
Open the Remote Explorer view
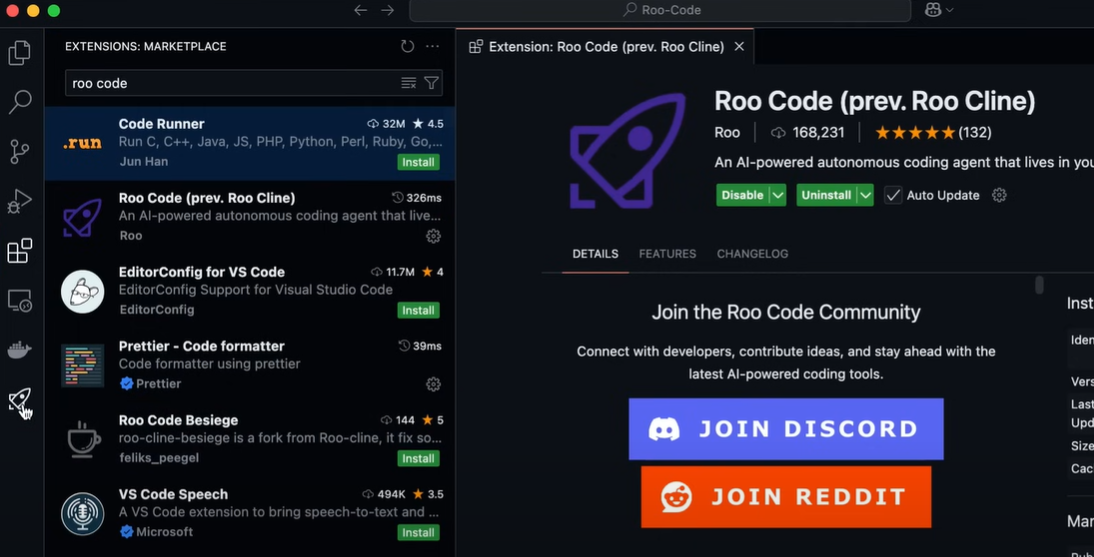20,300
